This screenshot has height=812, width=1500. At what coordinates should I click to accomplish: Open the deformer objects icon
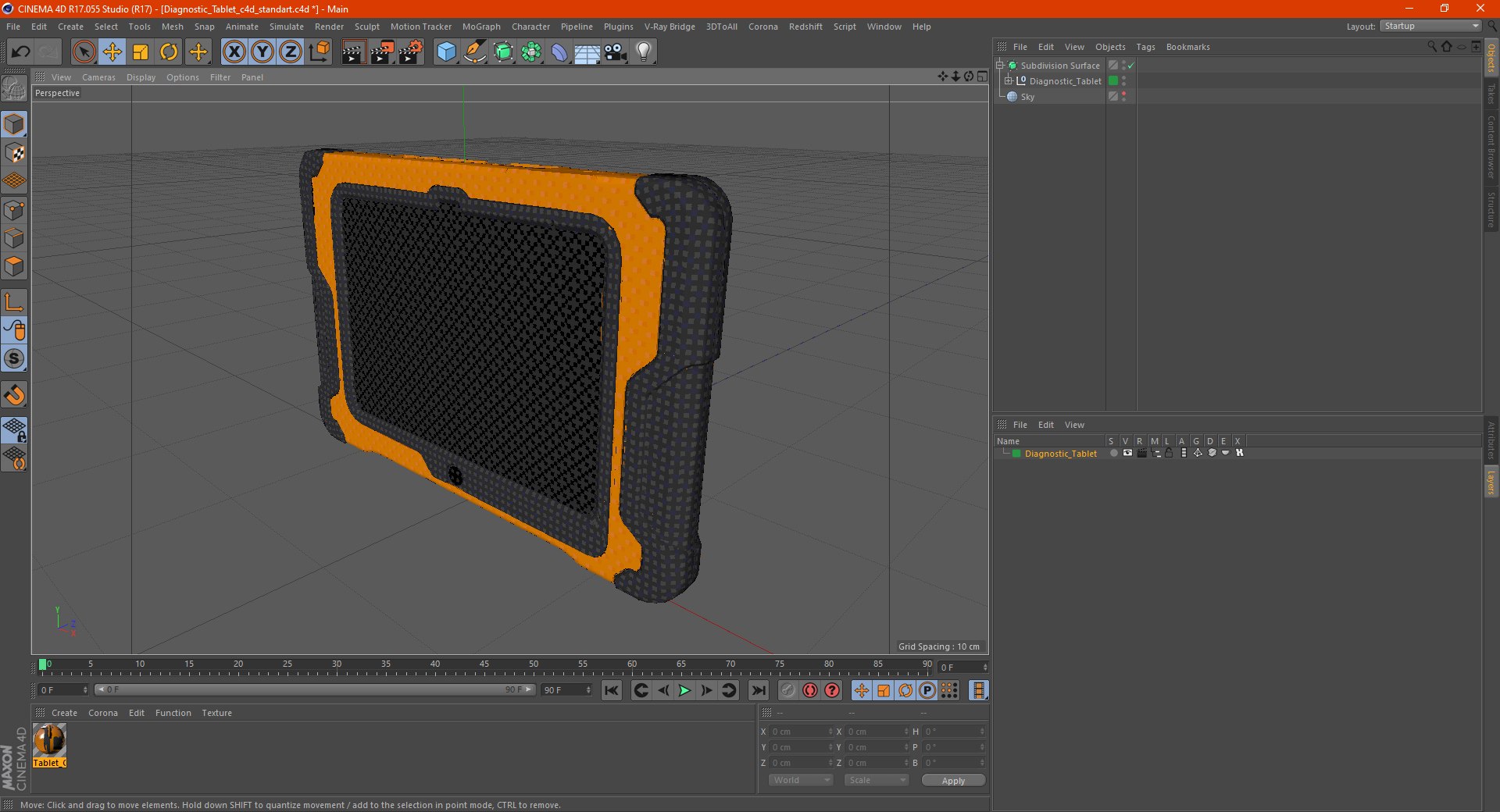(x=559, y=52)
